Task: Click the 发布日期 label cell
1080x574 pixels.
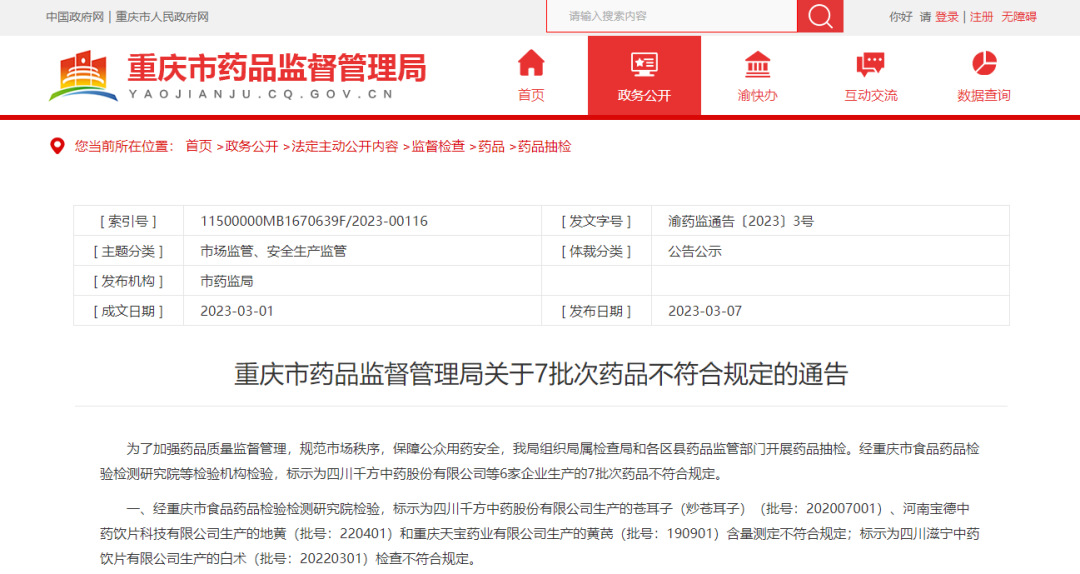Action: click(596, 311)
